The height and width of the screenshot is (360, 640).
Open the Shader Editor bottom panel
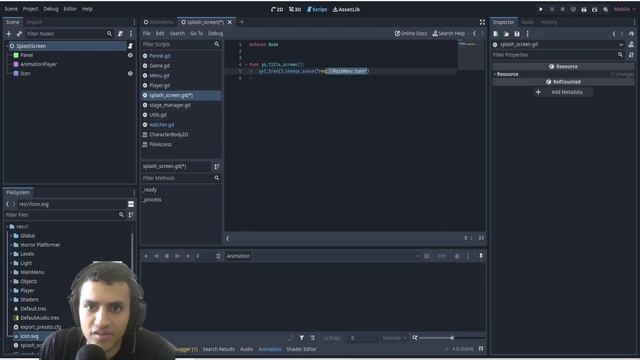click(301, 349)
